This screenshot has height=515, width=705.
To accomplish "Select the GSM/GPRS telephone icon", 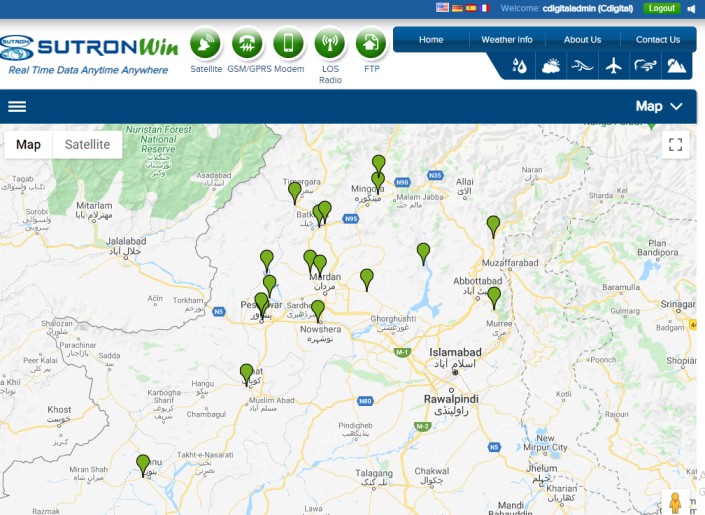I will 247,44.
